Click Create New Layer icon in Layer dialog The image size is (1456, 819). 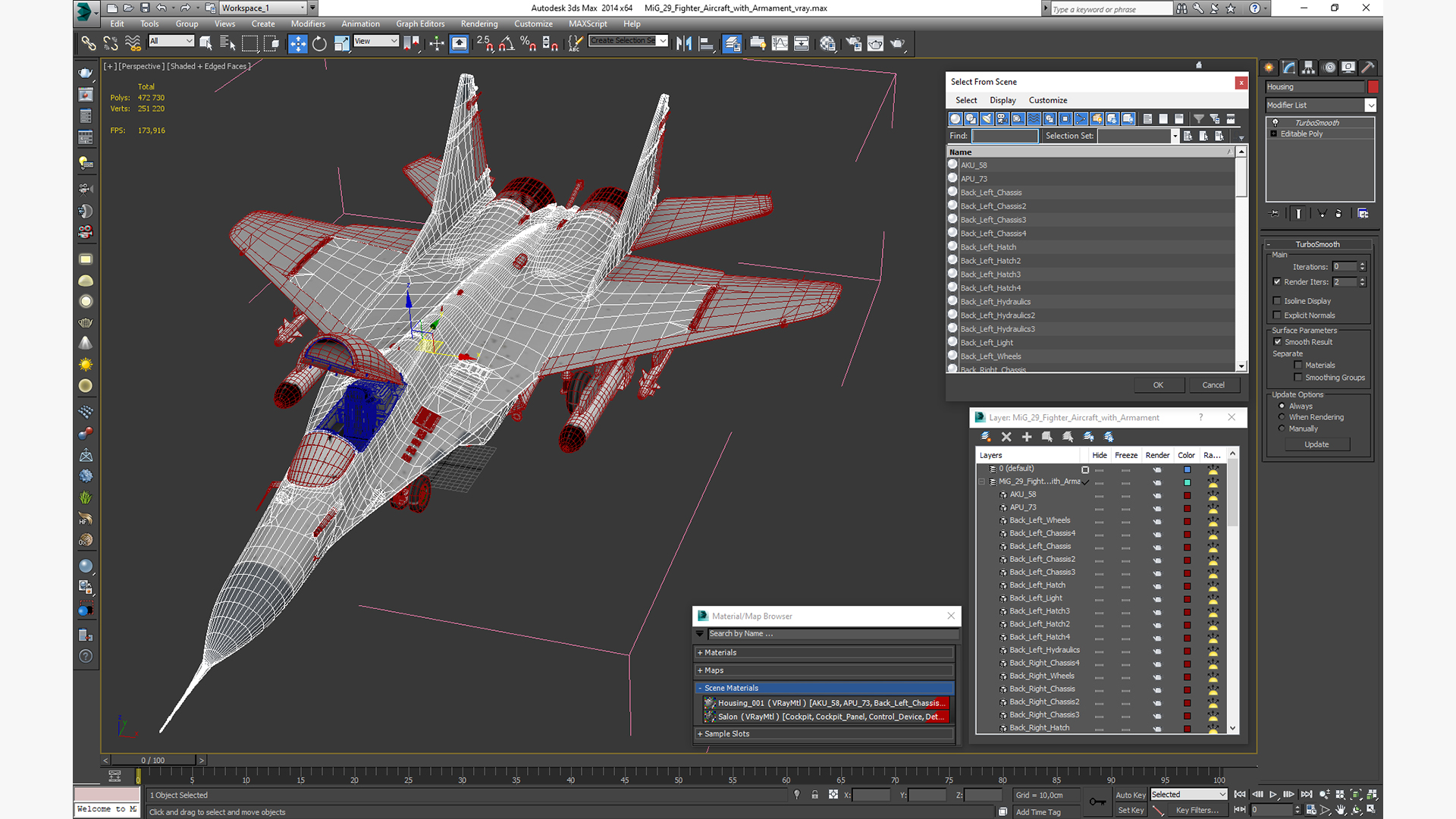[x=986, y=437]
